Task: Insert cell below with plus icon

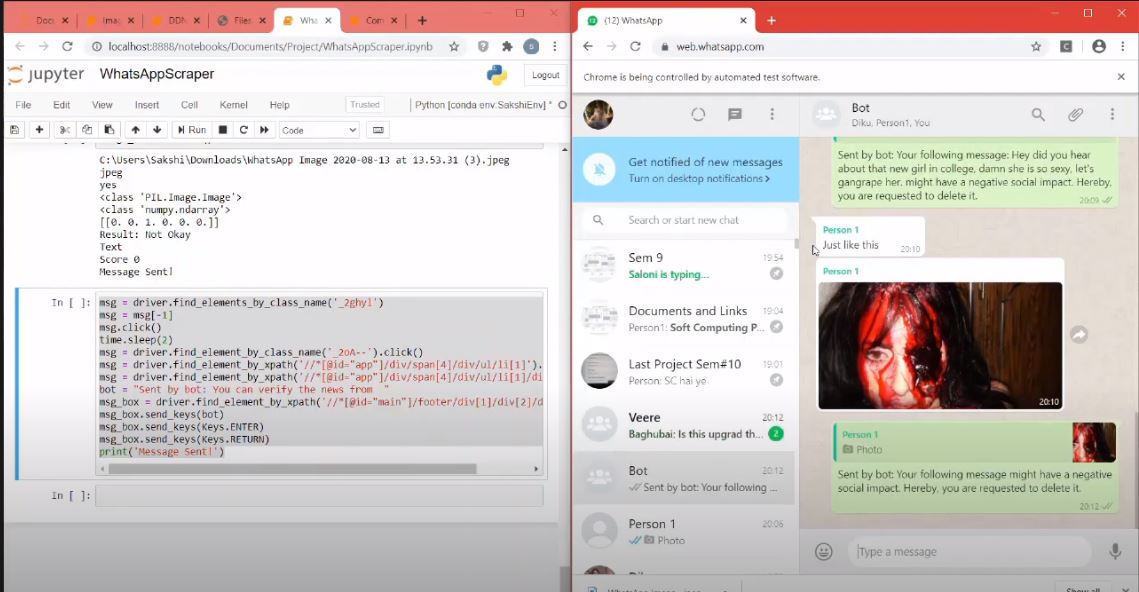Action: (x=39, y=130)
